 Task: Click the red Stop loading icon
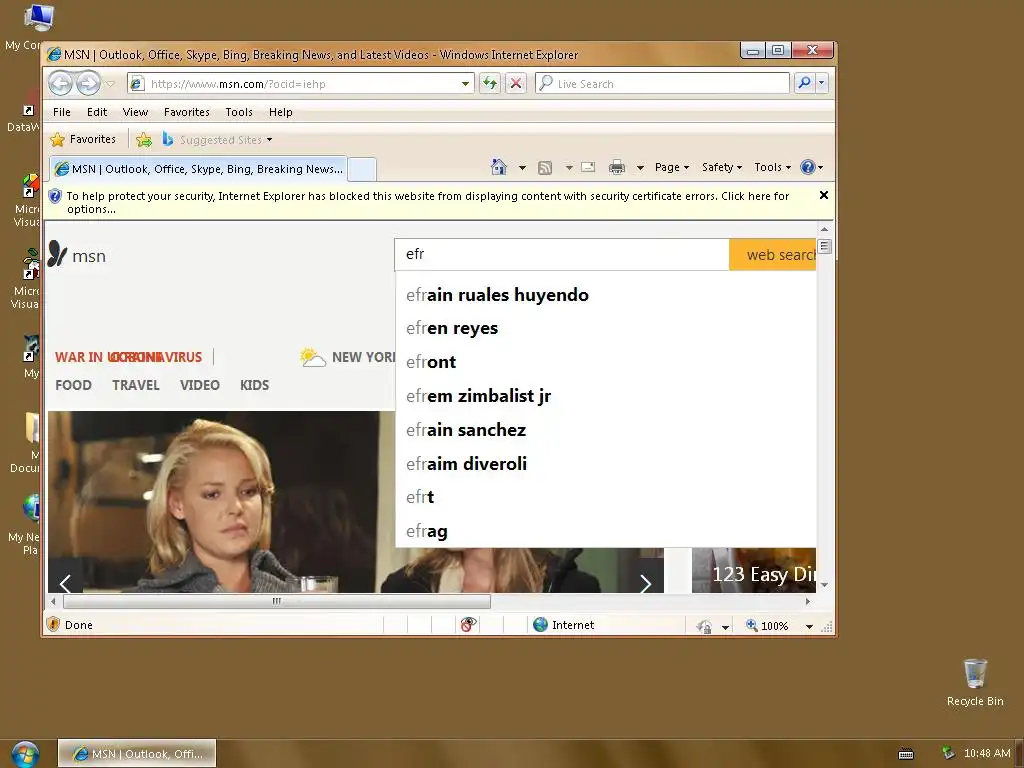point(516,84)
